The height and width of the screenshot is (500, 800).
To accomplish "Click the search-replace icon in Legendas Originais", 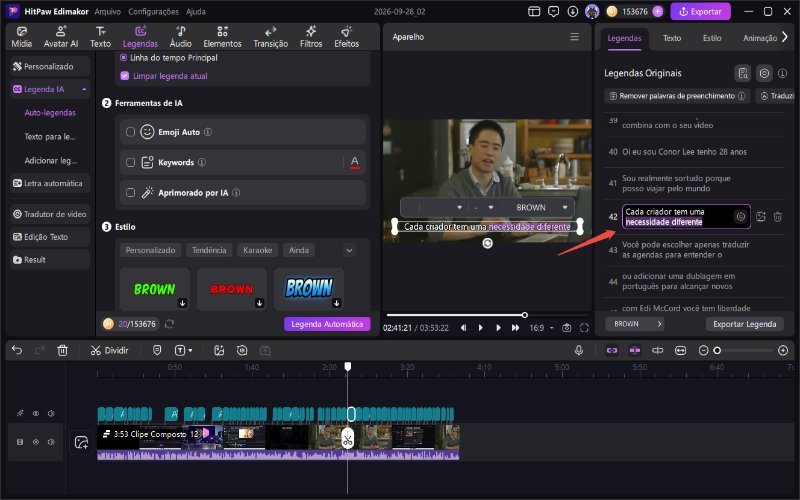I will pyautogui.click(x=742, y=73).
